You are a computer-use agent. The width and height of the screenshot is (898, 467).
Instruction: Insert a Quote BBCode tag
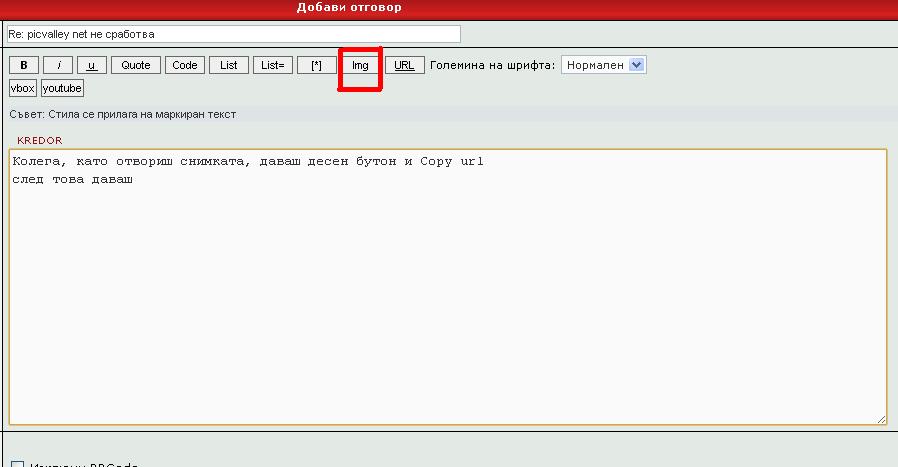pos(136,65)
